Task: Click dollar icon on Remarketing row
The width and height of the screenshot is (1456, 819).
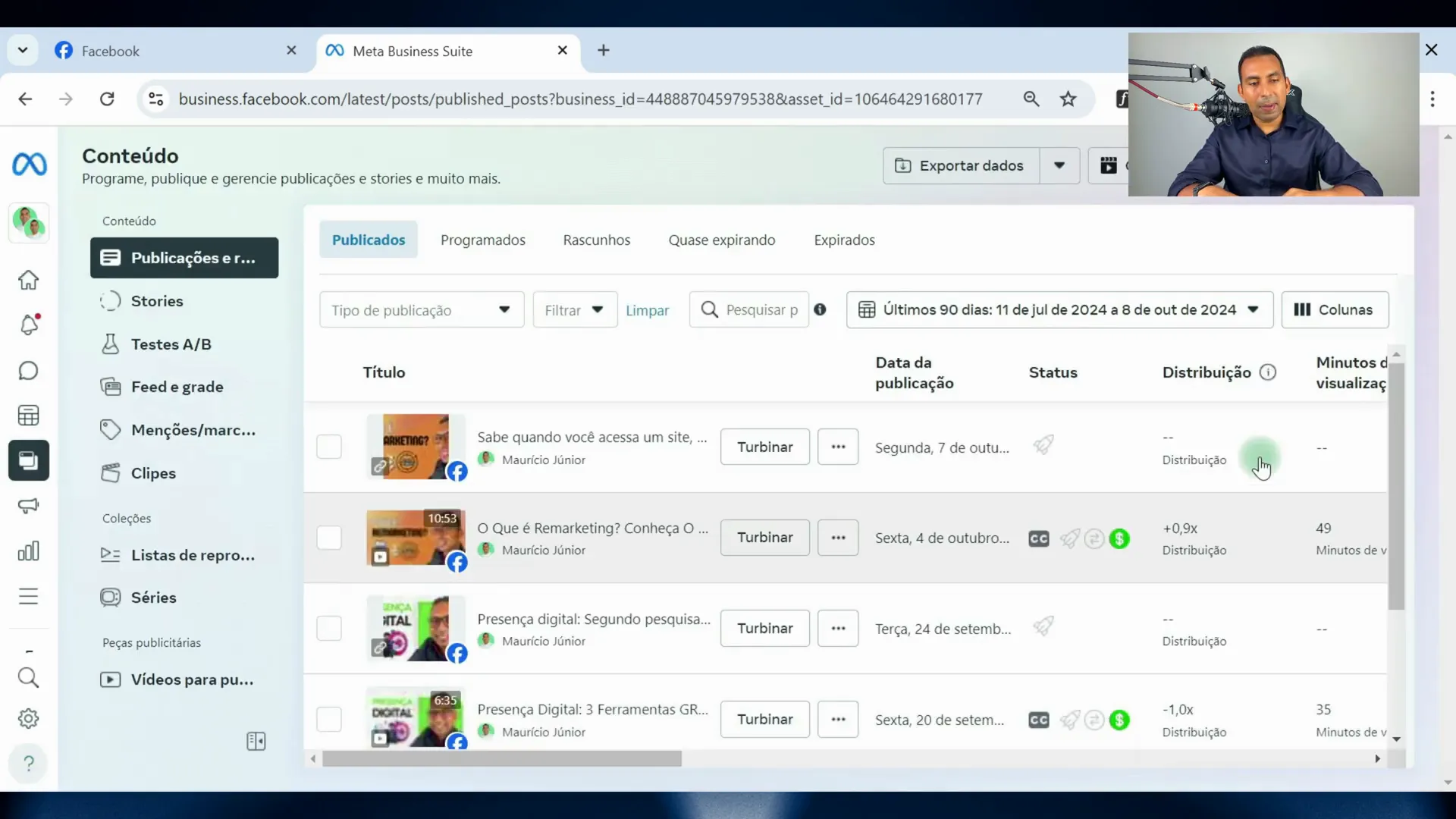Action: click(1119, 538)
